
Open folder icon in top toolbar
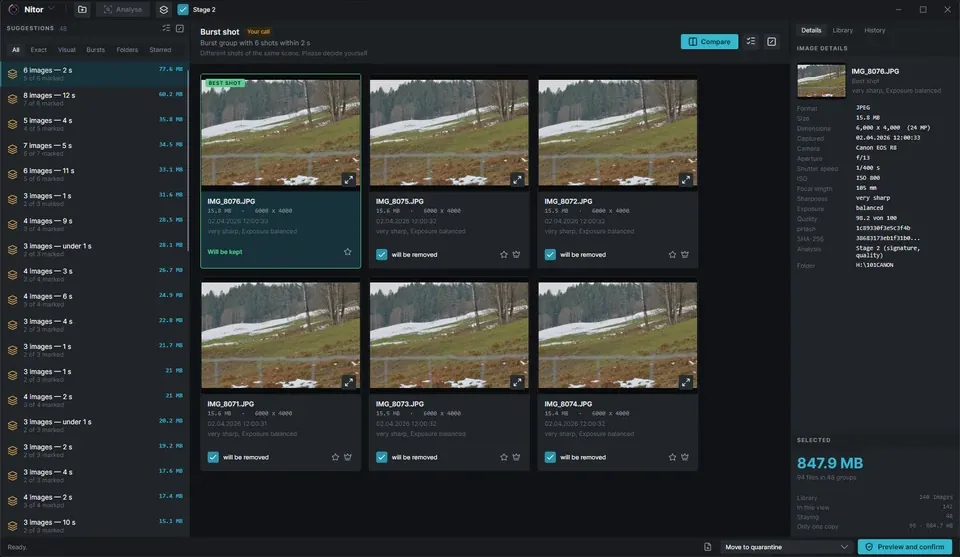(82, 9)
